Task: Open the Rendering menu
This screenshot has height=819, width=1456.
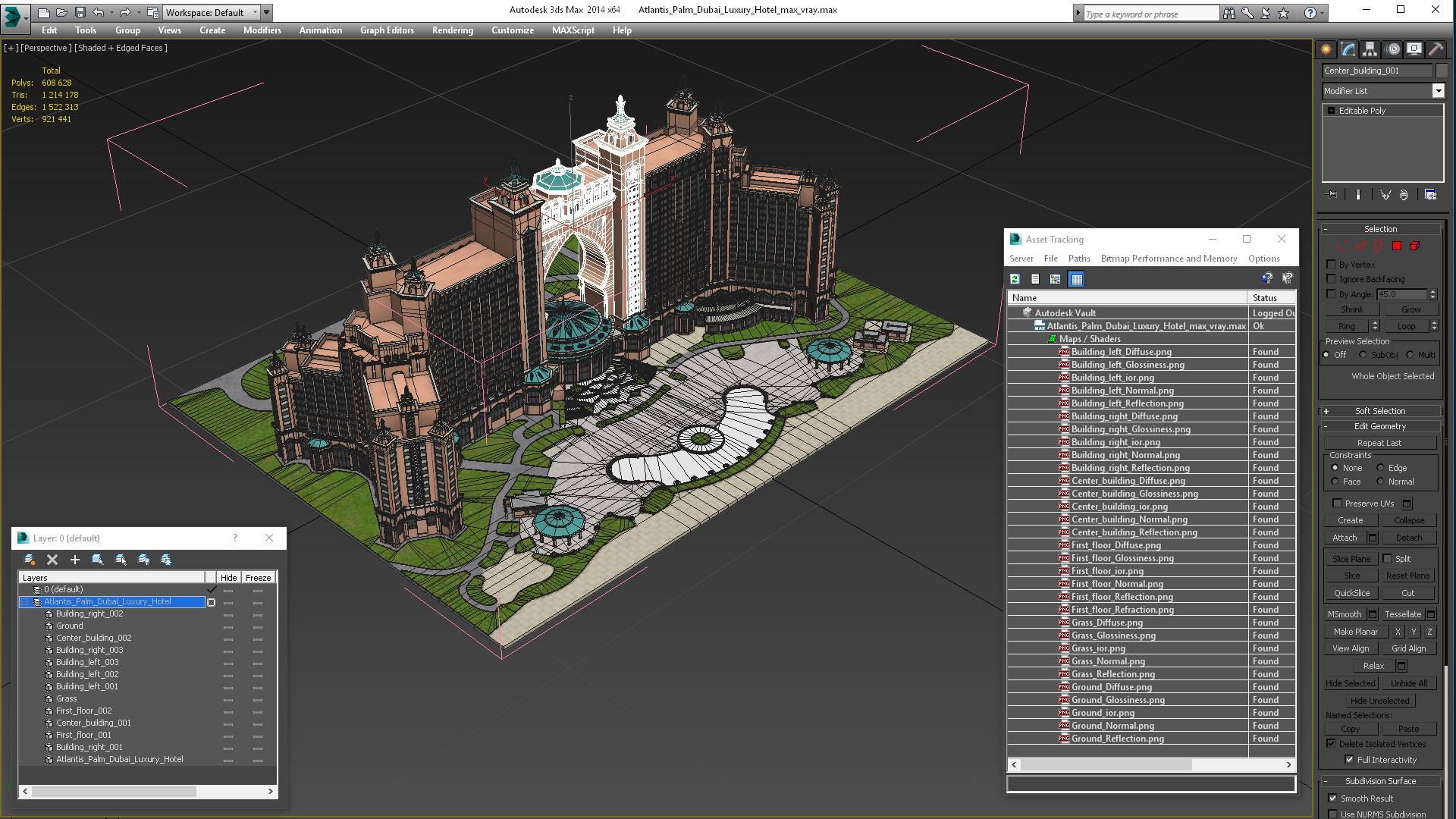Action: [453, 30]
